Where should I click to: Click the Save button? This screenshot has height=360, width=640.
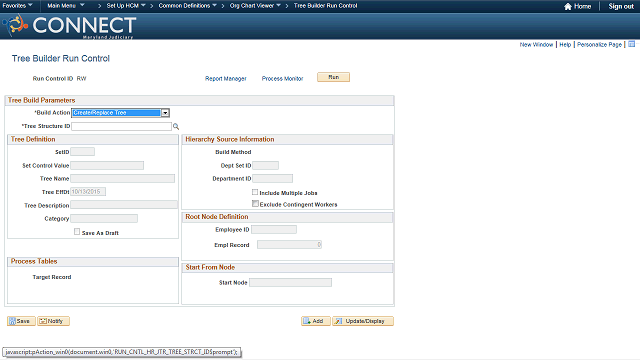(x=21, y=321)
